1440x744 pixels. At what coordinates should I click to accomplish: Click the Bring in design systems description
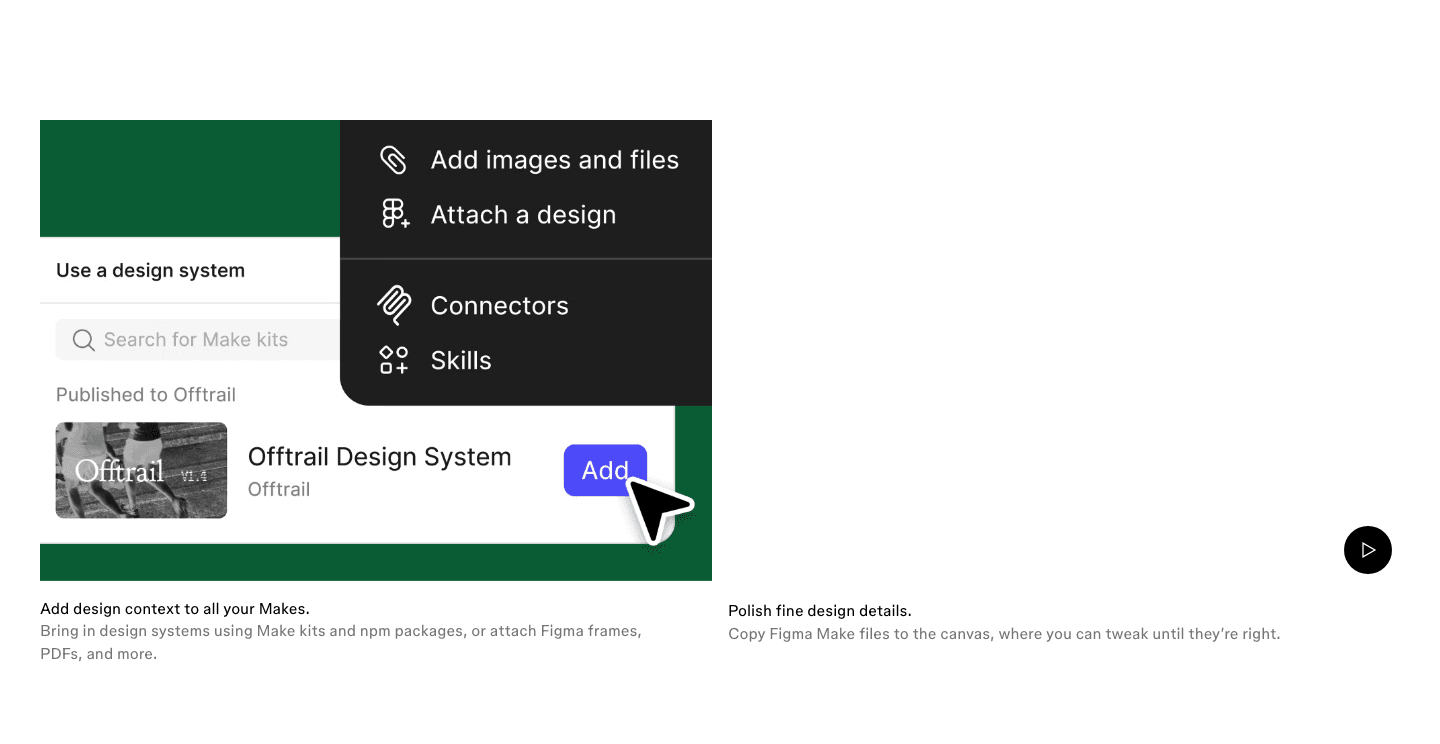(x=341, y=643)
